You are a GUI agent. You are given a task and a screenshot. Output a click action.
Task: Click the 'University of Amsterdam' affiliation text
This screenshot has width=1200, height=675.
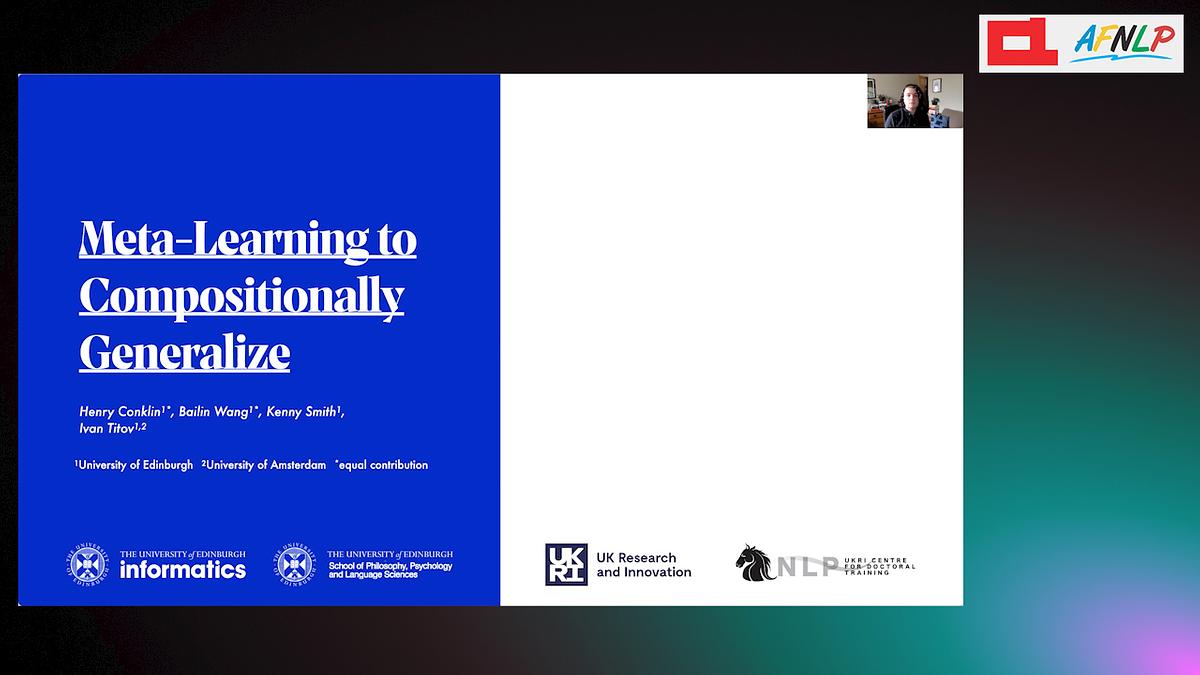[266, 465]
